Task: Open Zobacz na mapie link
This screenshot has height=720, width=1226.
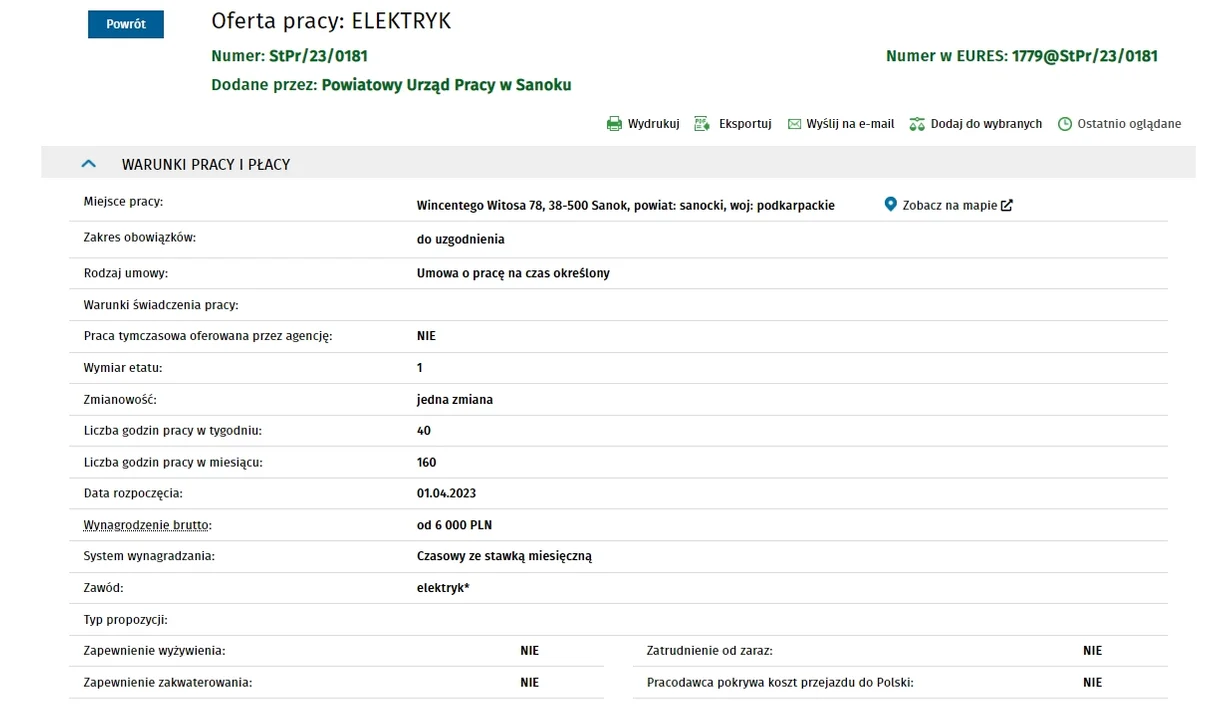Action: click(949, 206)
